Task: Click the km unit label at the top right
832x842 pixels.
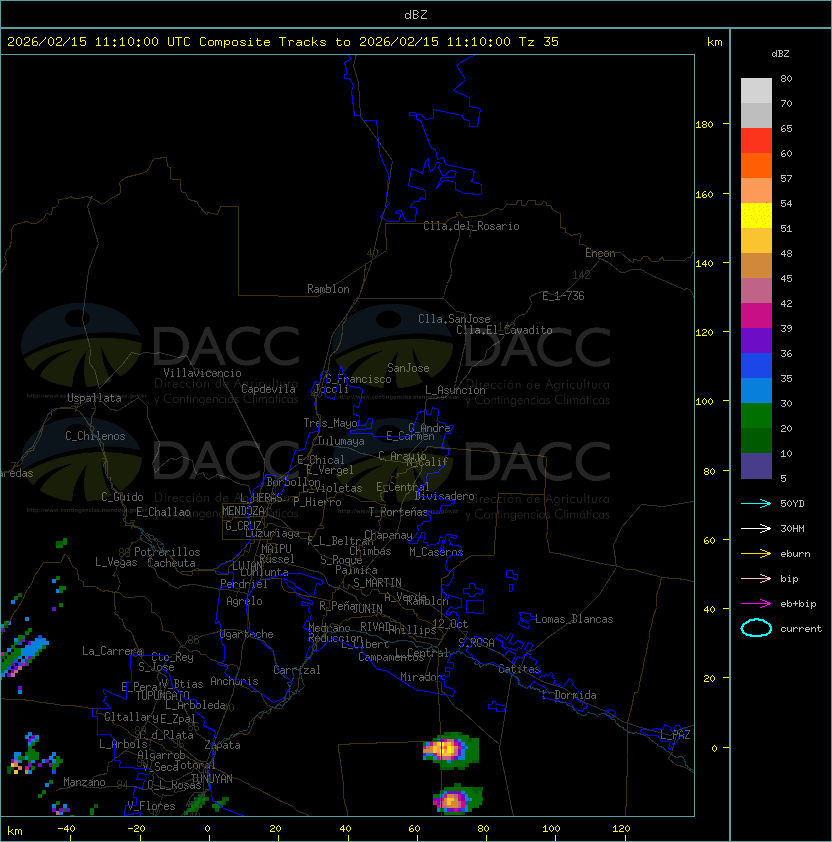Action: pyautogui.click(x=714, y=42)
